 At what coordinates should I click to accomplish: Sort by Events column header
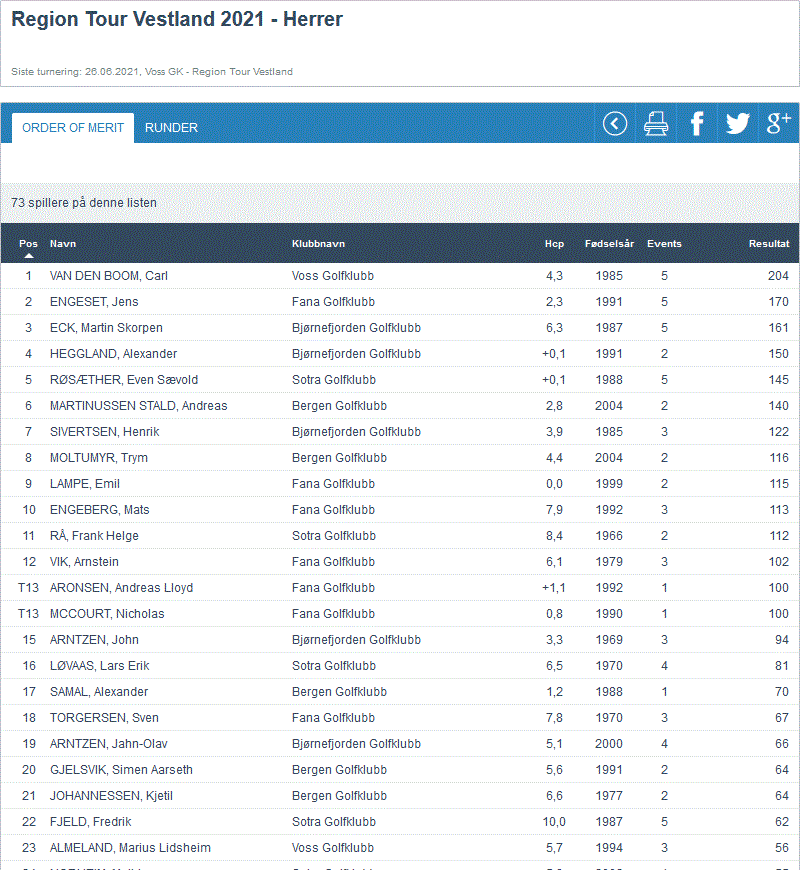(x=664, y=244)
